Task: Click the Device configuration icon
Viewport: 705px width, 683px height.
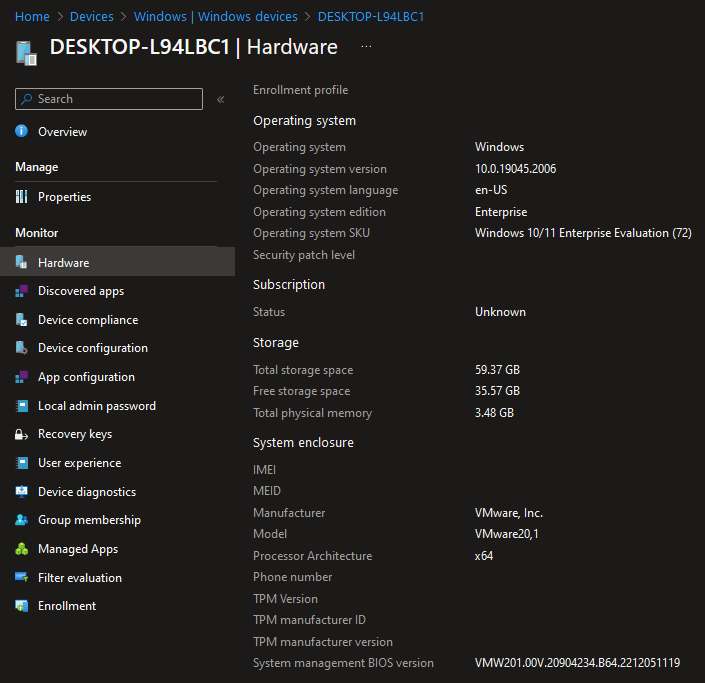Action: 22,348
